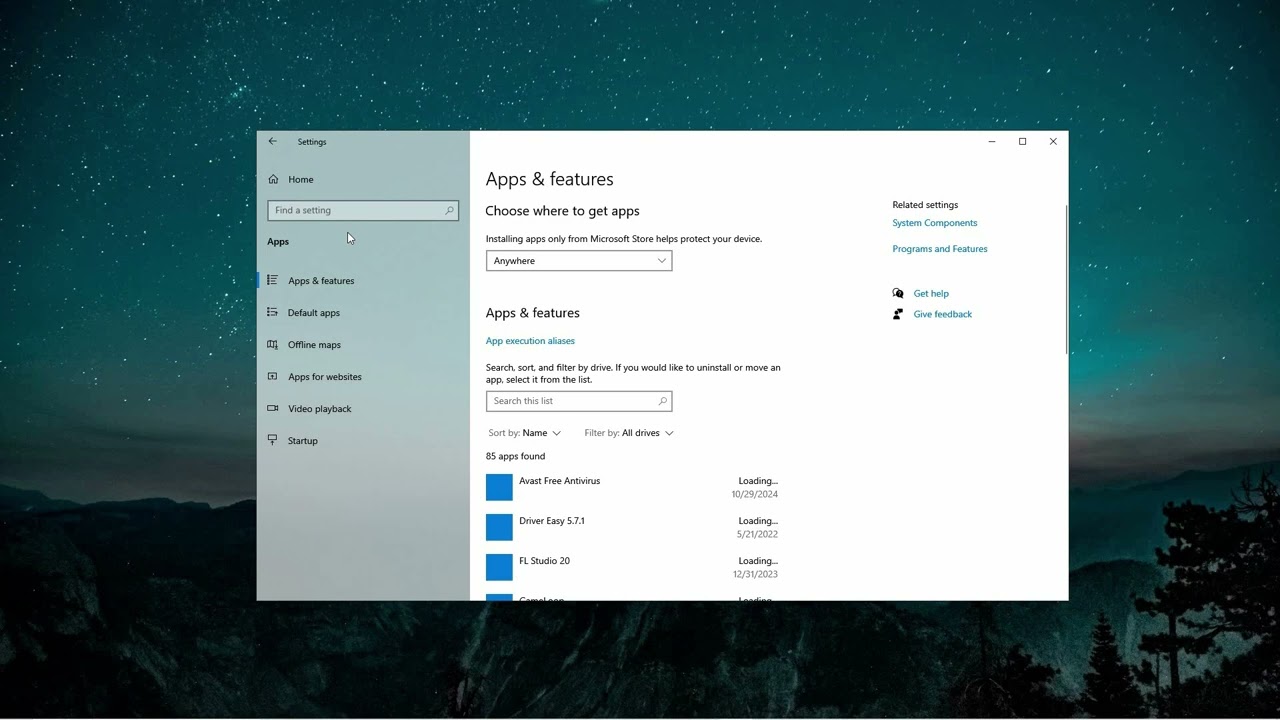Open the Home icon in sidebar

273,179
